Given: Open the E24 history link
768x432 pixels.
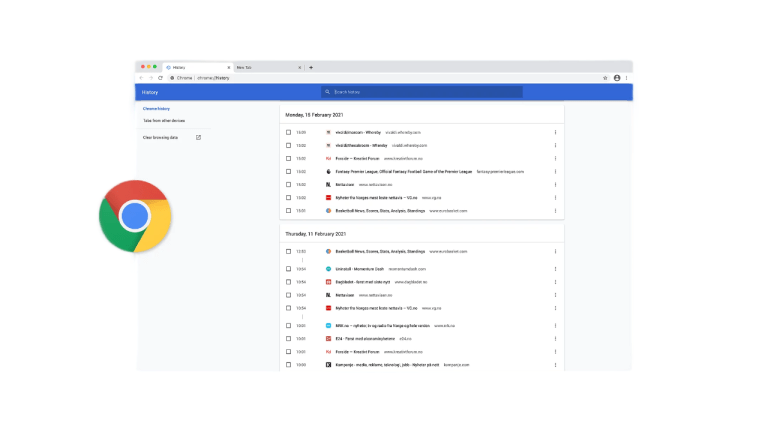Looking at the screenshot, I should tap(365, 339).
